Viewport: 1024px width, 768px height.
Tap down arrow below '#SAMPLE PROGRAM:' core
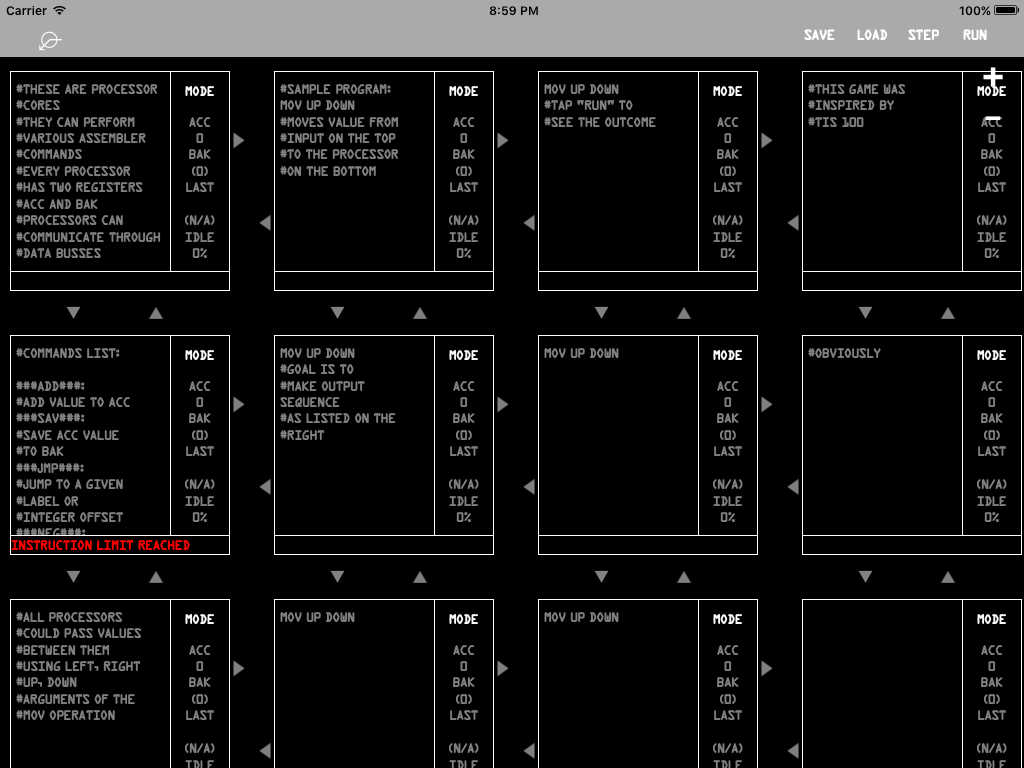coord(337,313)
